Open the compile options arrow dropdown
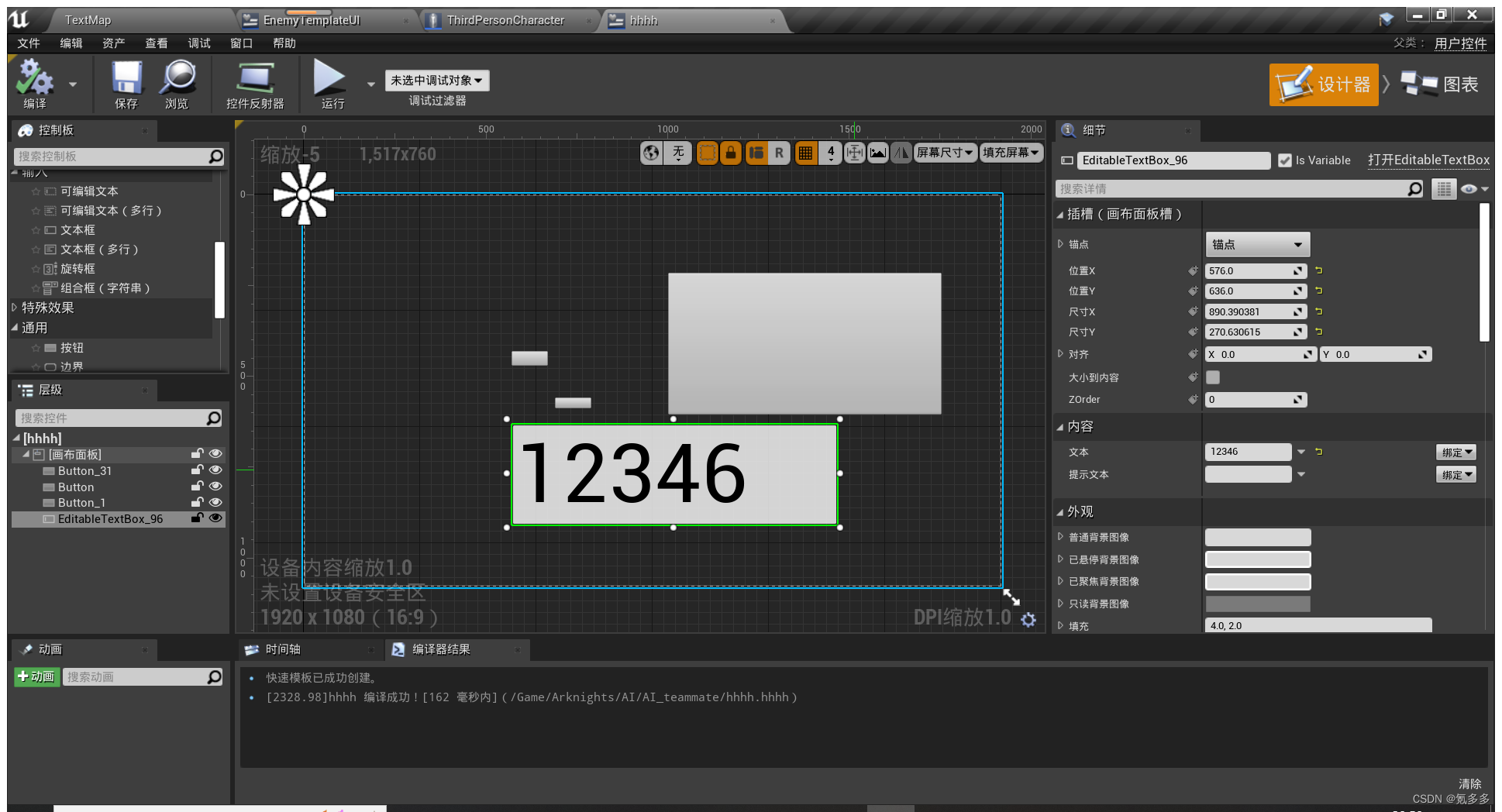Image resolution: width=1502 pixels, height=812 pixels. point(73,84)
